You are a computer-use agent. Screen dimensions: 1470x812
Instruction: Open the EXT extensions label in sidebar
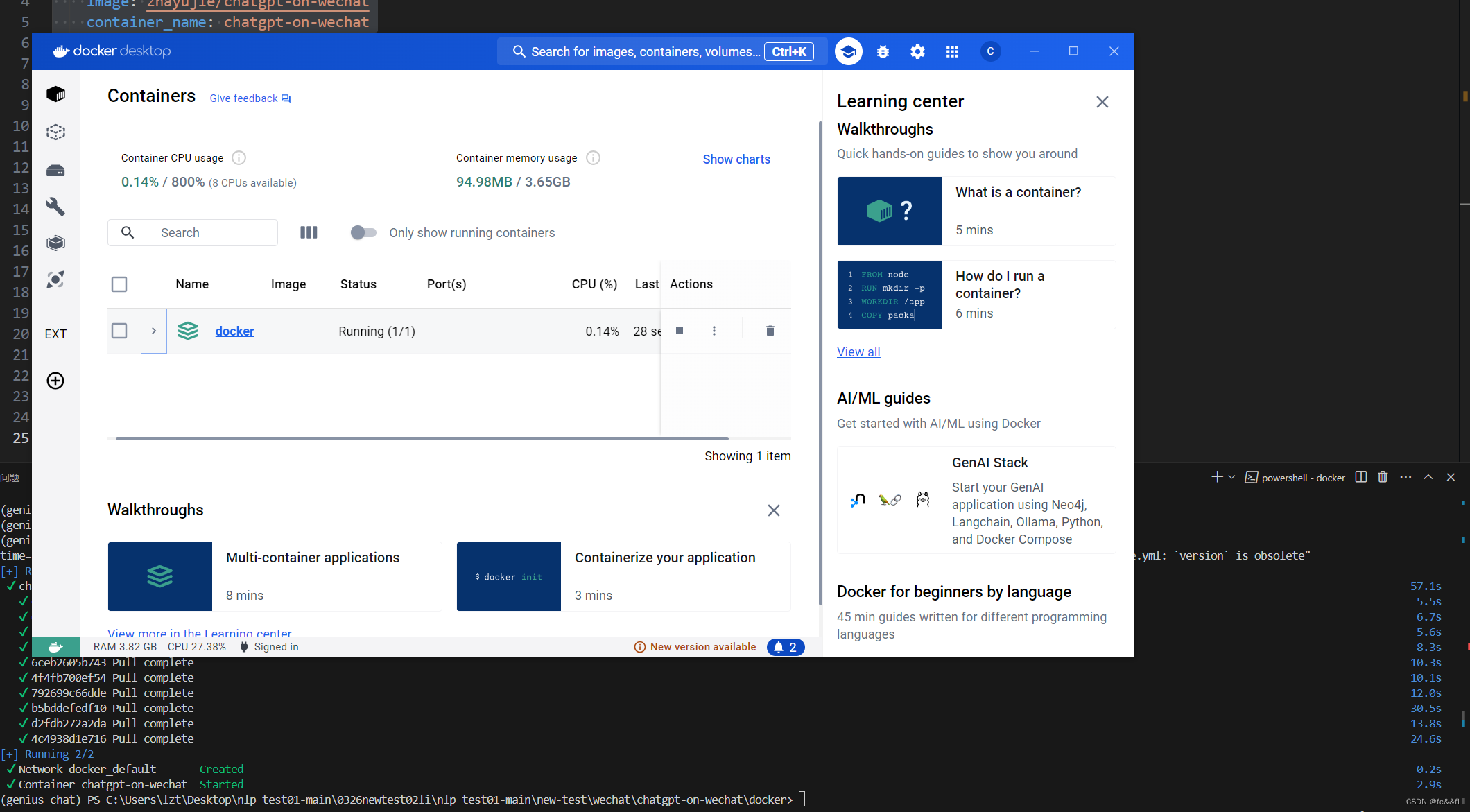click(x=55, y=334)
